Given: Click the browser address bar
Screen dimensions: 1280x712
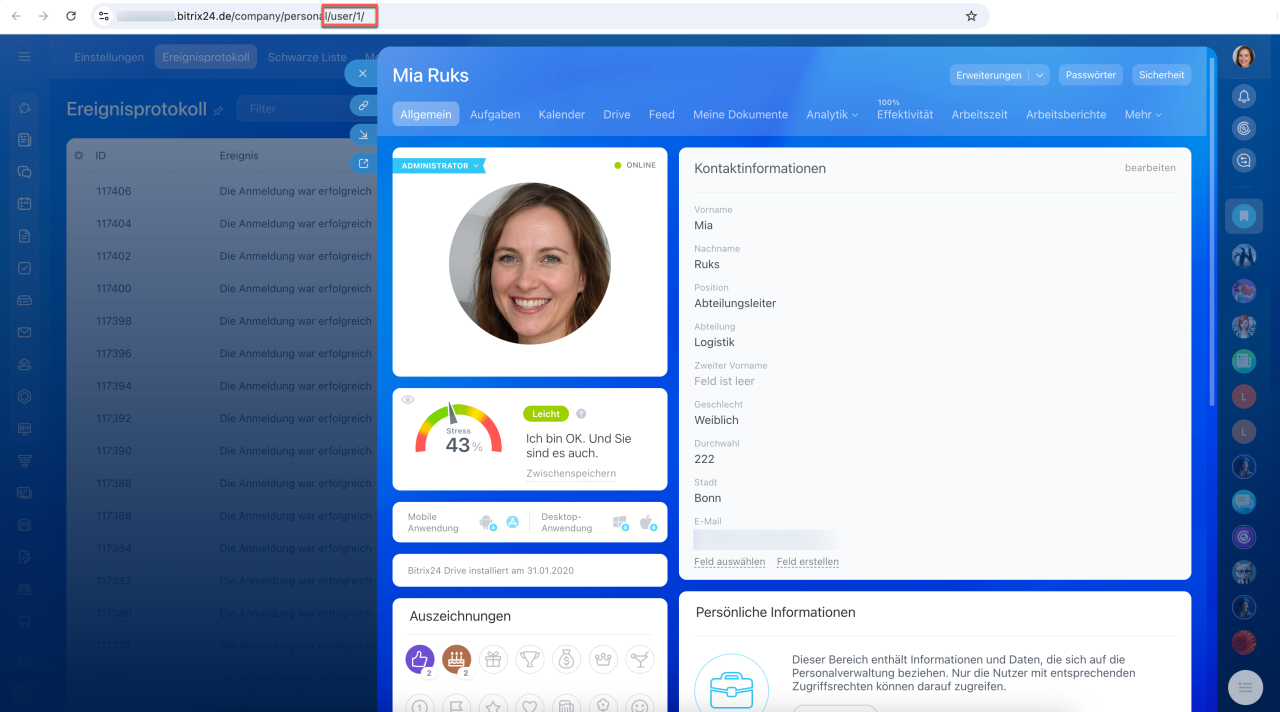Looking at the screenshot, I should tap(540, 16).
